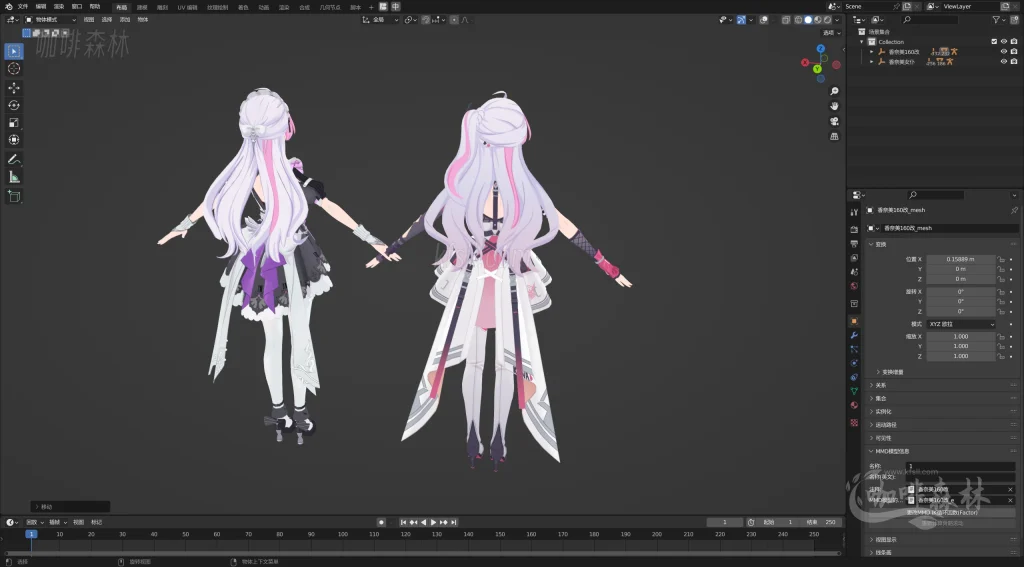This screenshot has height=567, width=1024.
Task: Open the XYZ 欧拉 rotation mode dropdown
Action: (x=961, y=324)
